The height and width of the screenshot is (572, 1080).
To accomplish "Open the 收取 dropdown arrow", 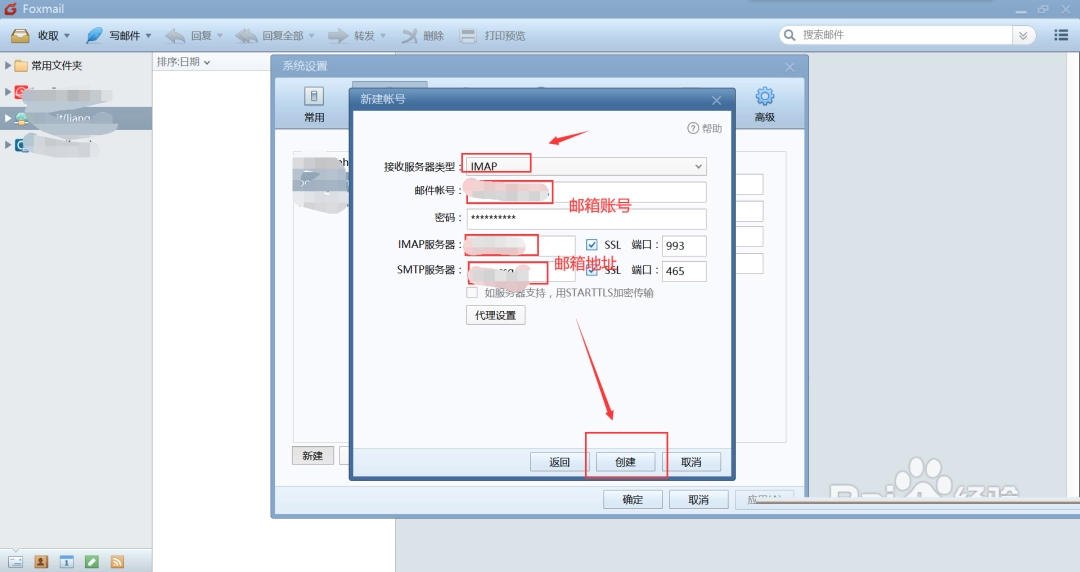I will point(67,36).
